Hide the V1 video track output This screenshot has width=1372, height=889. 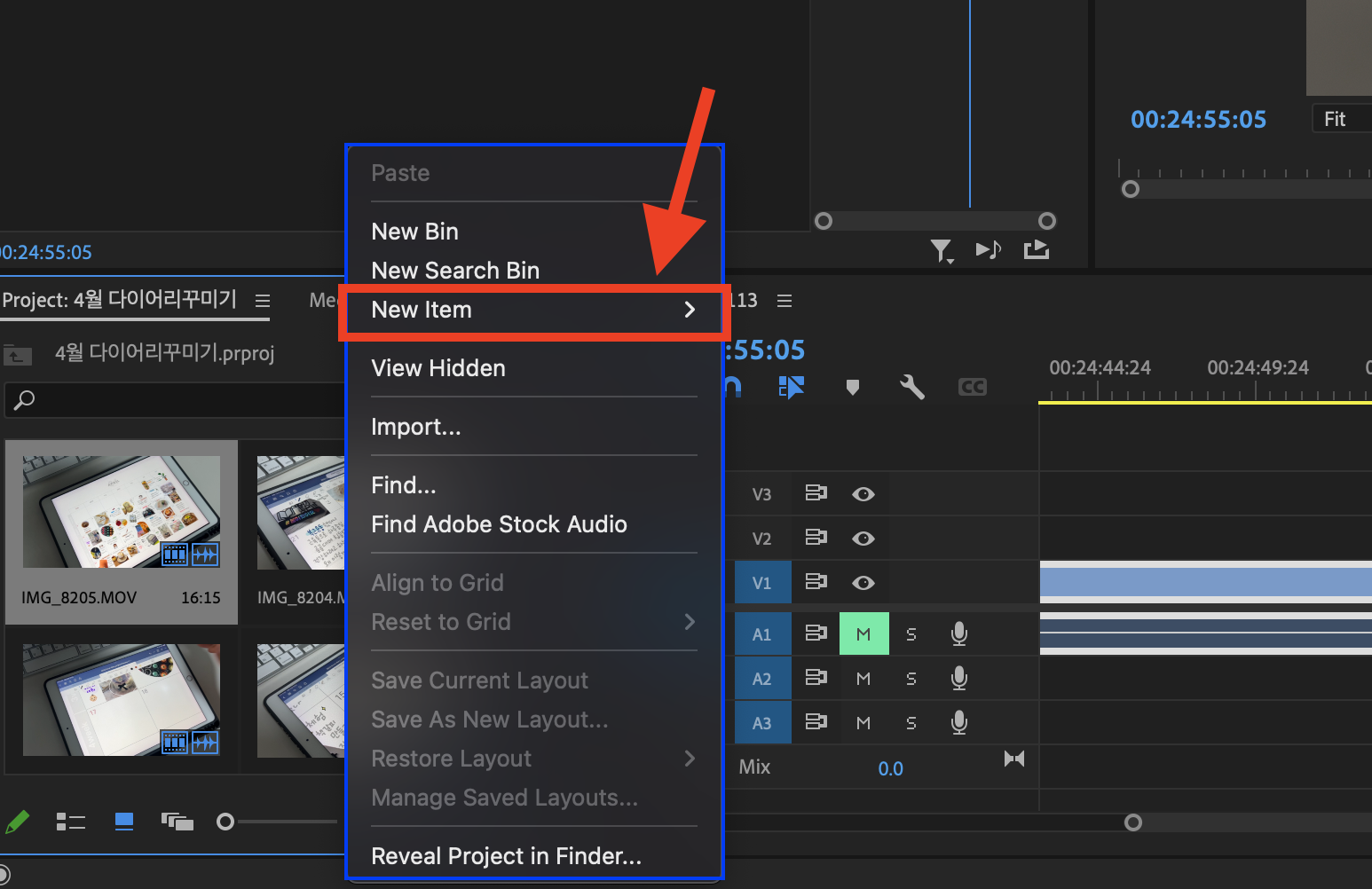pos(863,583)
